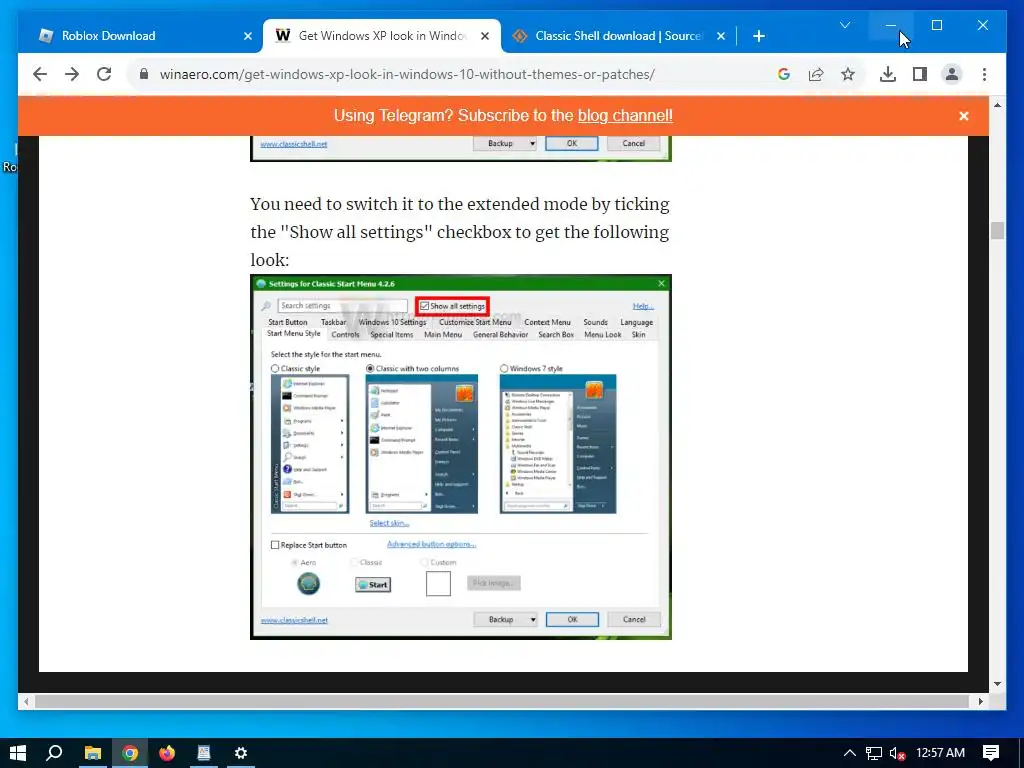The width and height of the screenshot is (1024, 768).
Task: Click the network icon in the system tray
Action: pos(873,753)
